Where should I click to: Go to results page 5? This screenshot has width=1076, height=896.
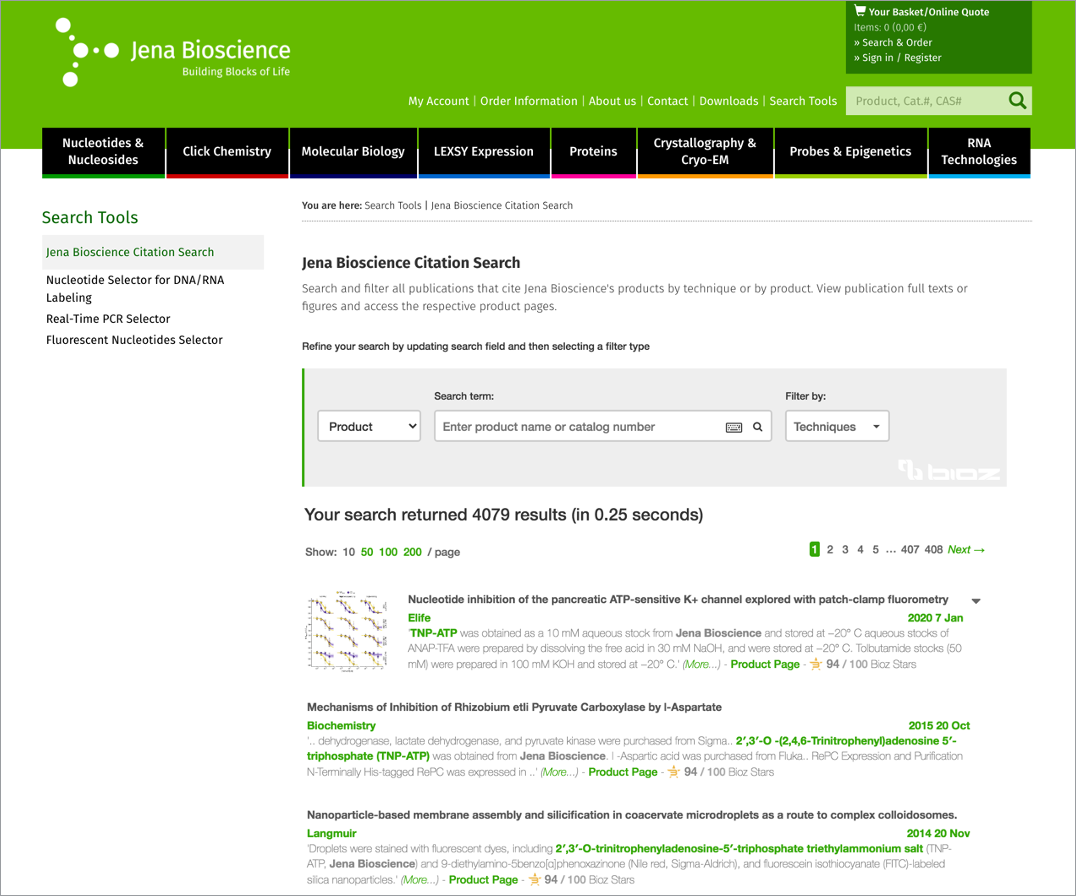click(876, 550)
